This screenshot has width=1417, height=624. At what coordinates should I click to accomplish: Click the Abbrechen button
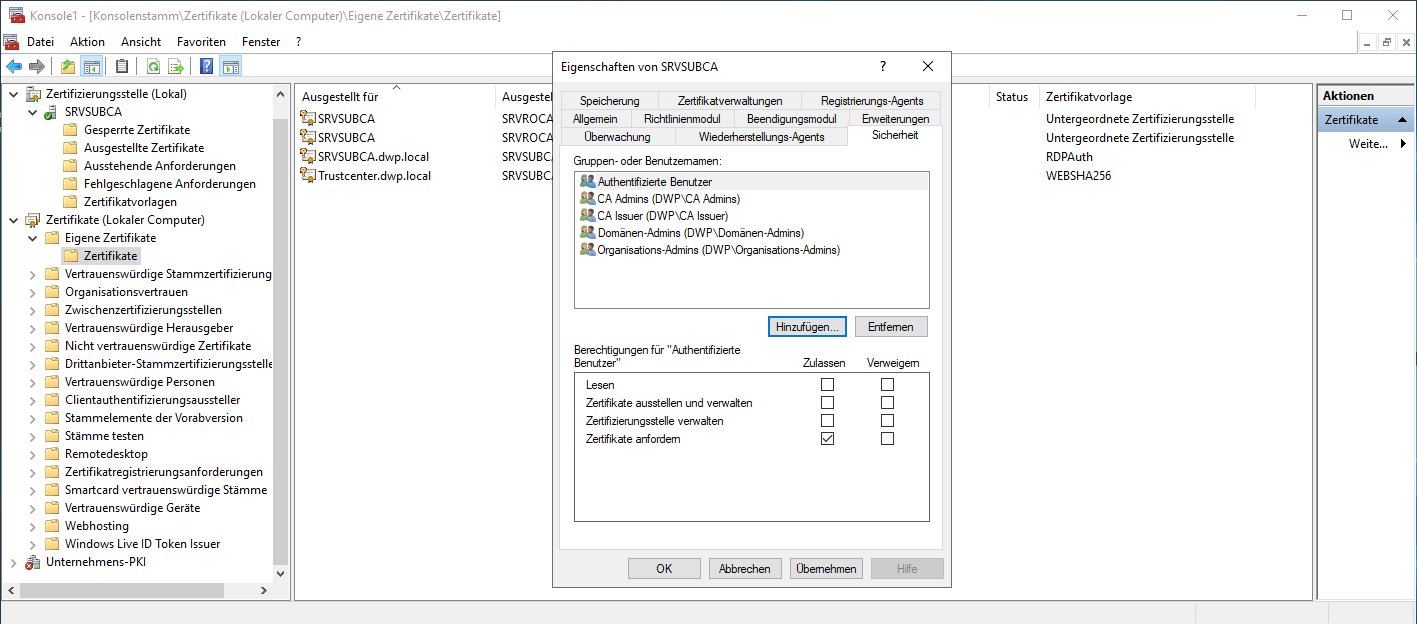tap(745, 568)
